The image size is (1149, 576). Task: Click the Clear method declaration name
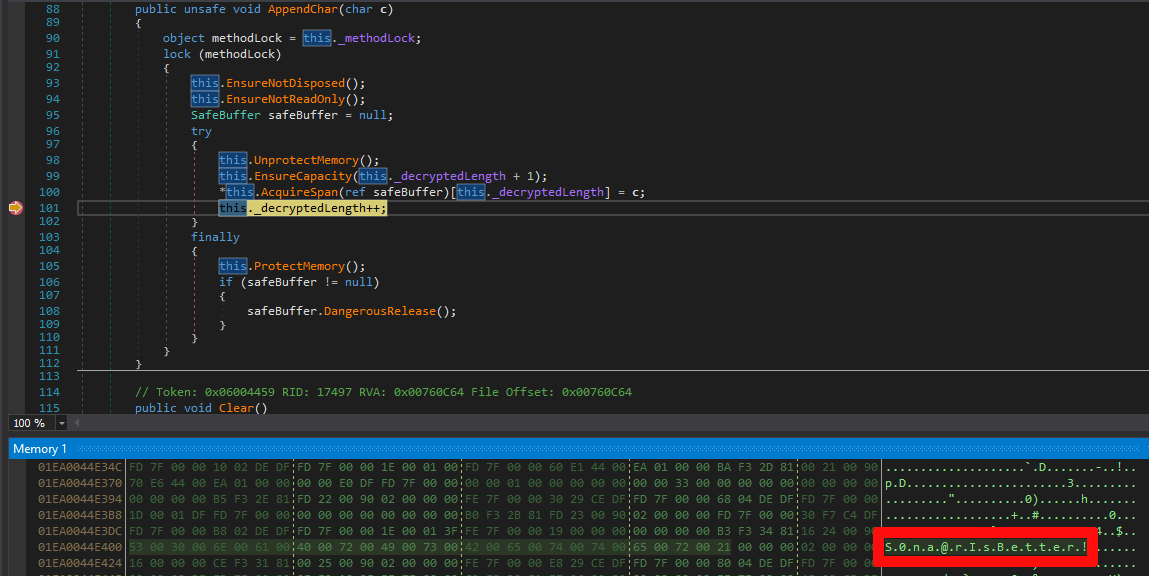[x=237, y=408]
